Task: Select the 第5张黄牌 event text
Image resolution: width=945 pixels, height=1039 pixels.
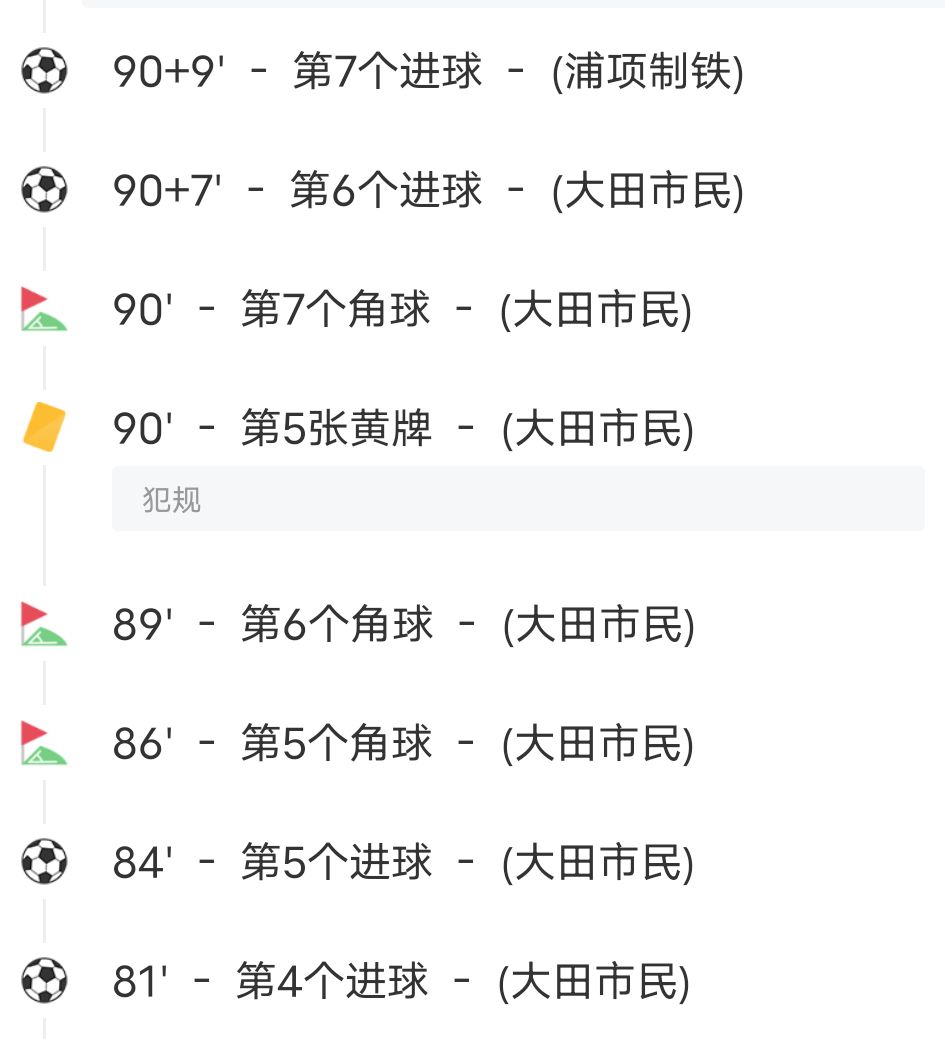Action: [x=336, y=429]
